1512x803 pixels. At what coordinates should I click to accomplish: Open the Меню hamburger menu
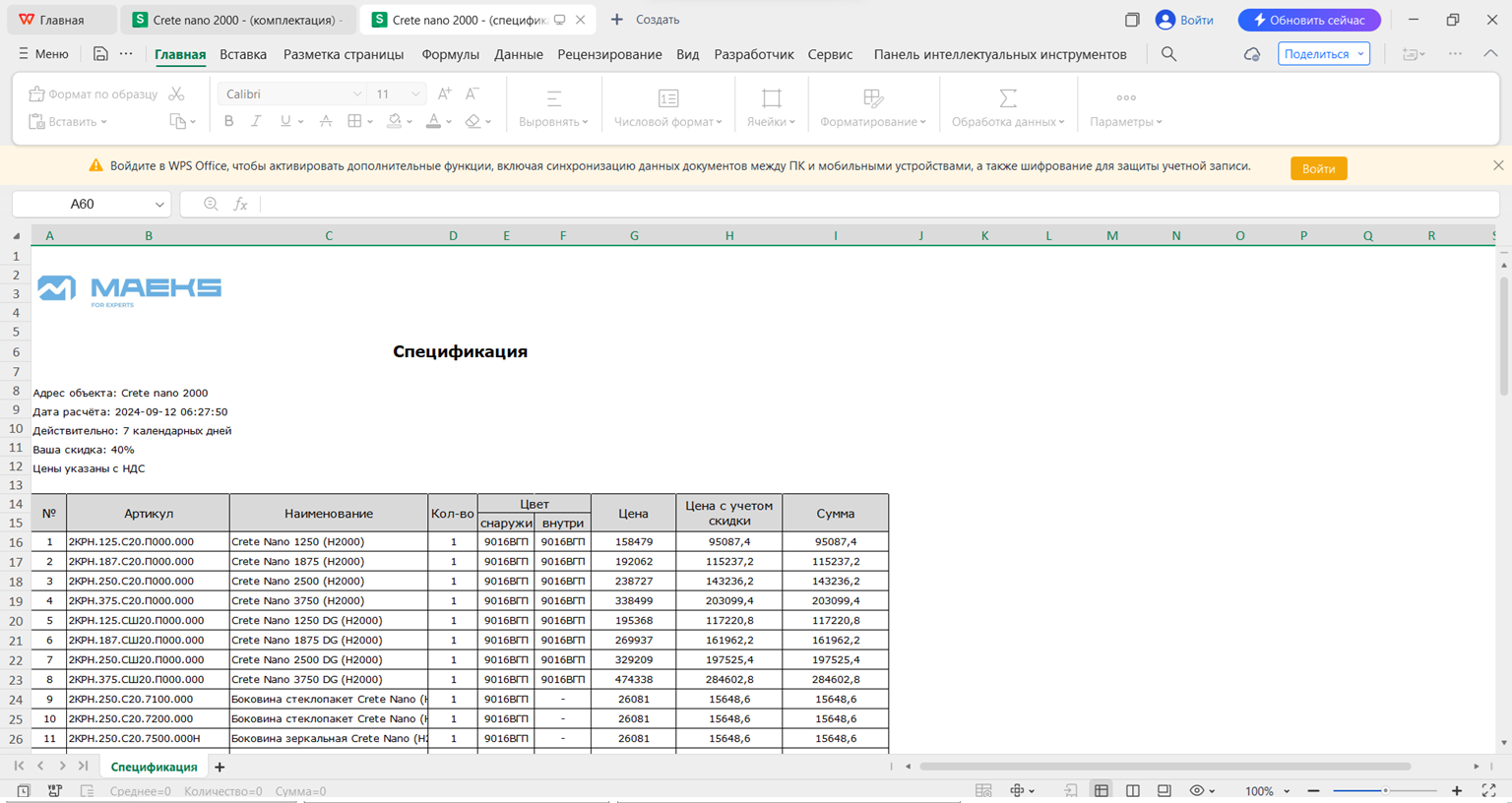click(x=43, y=54)
